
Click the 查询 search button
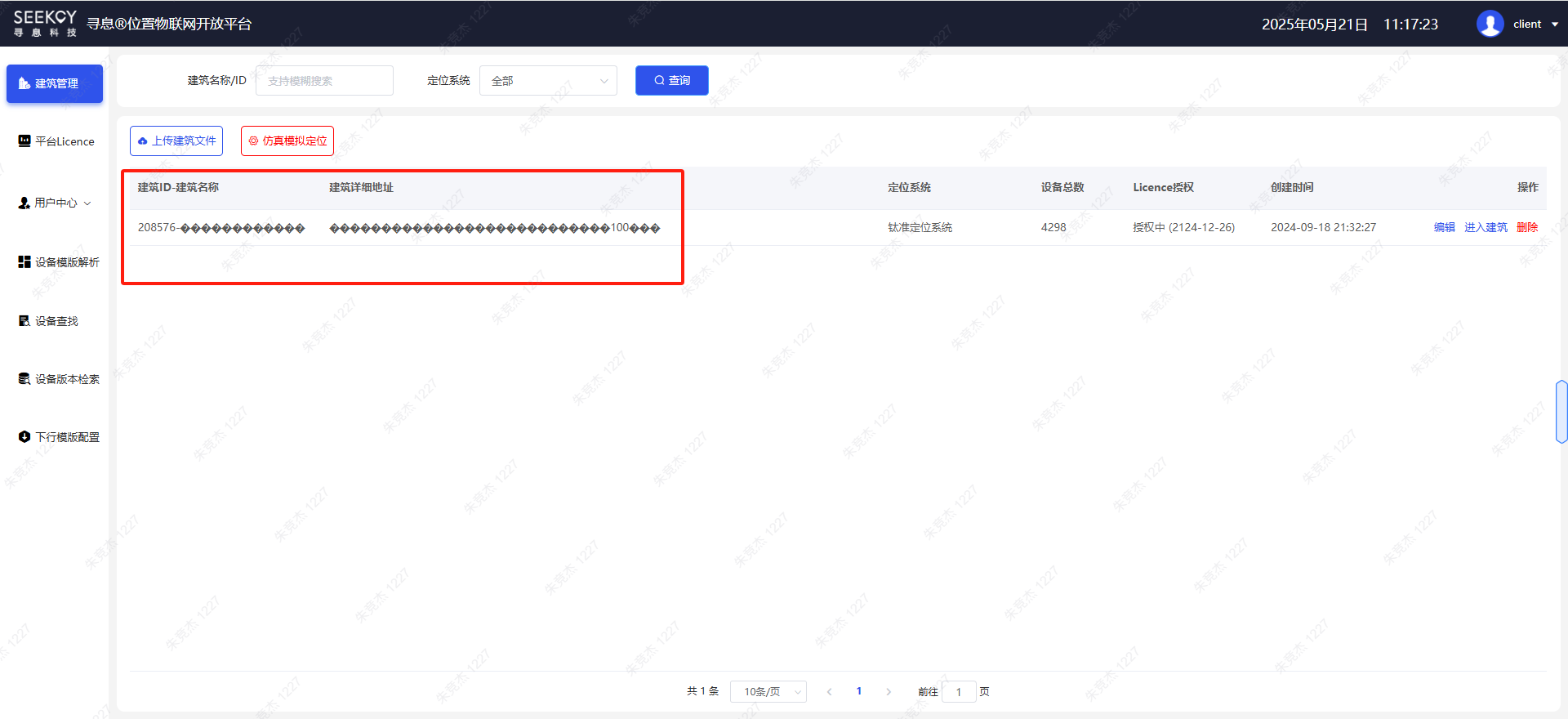pyautogui.click(x=671, y=80)
